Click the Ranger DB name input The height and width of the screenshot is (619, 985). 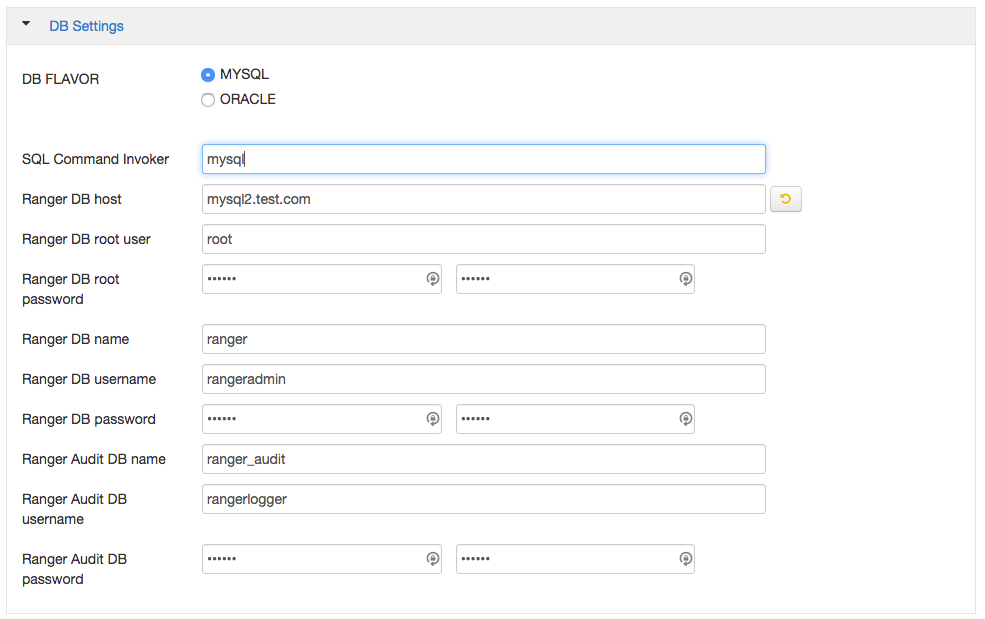click(483, 339)
